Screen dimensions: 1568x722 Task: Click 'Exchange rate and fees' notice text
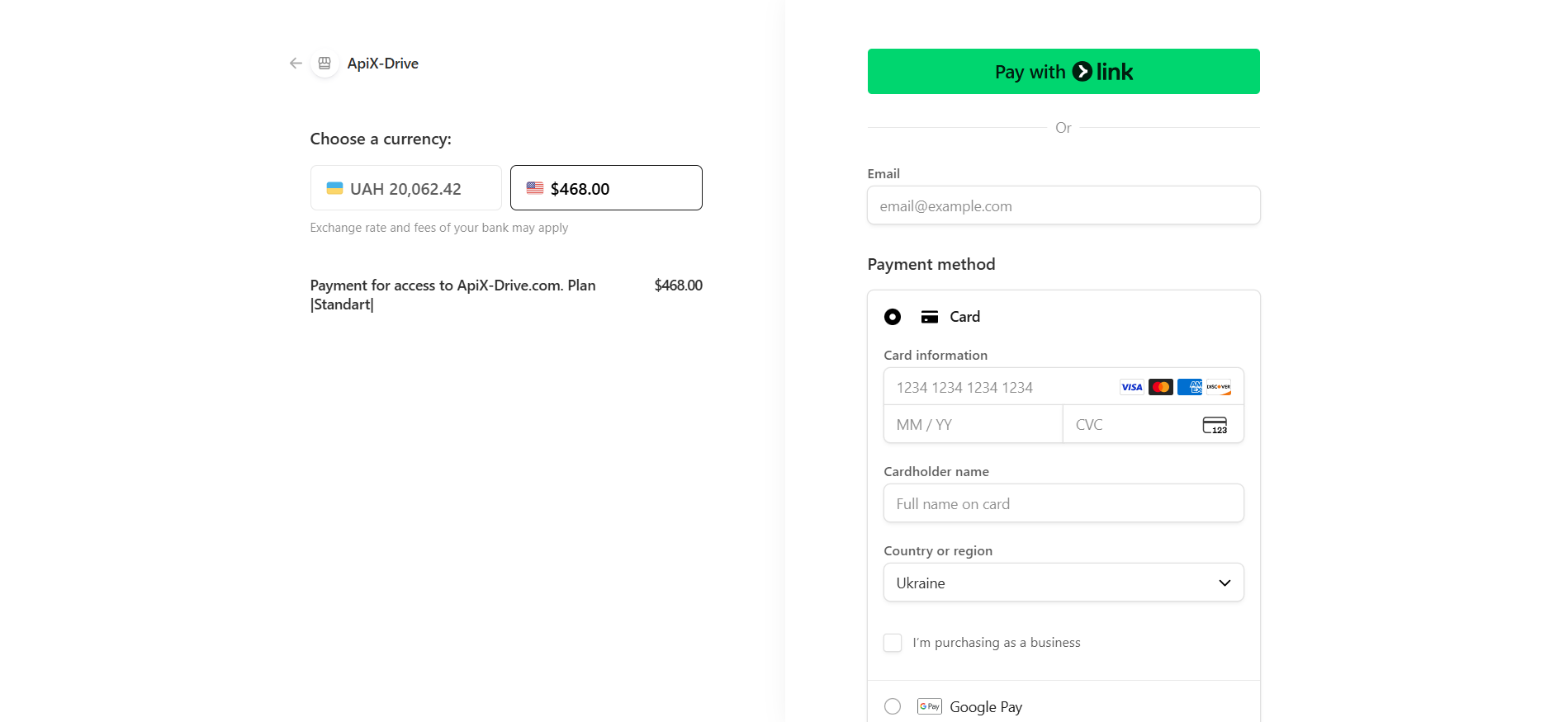coord(439,228)
